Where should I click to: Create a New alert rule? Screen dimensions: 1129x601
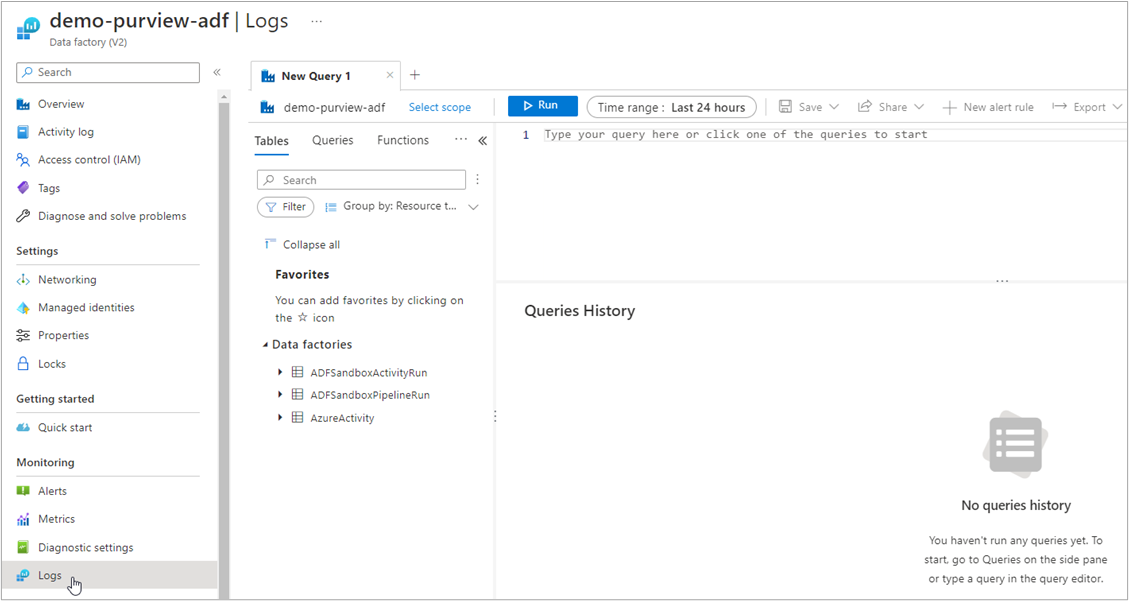point(989,107)
